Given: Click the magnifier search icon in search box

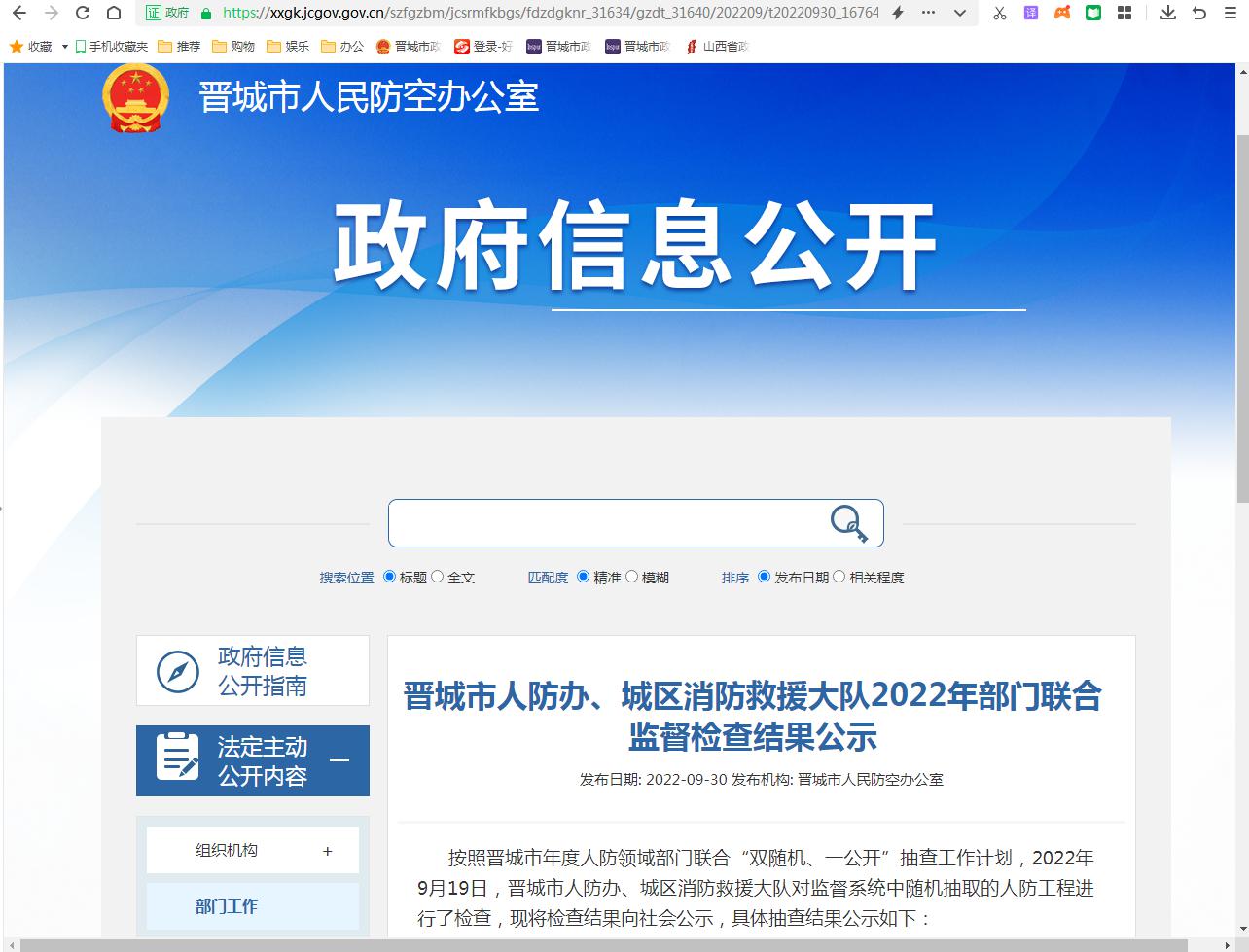Looking at the screenshot, I should [x=848, y=524].
